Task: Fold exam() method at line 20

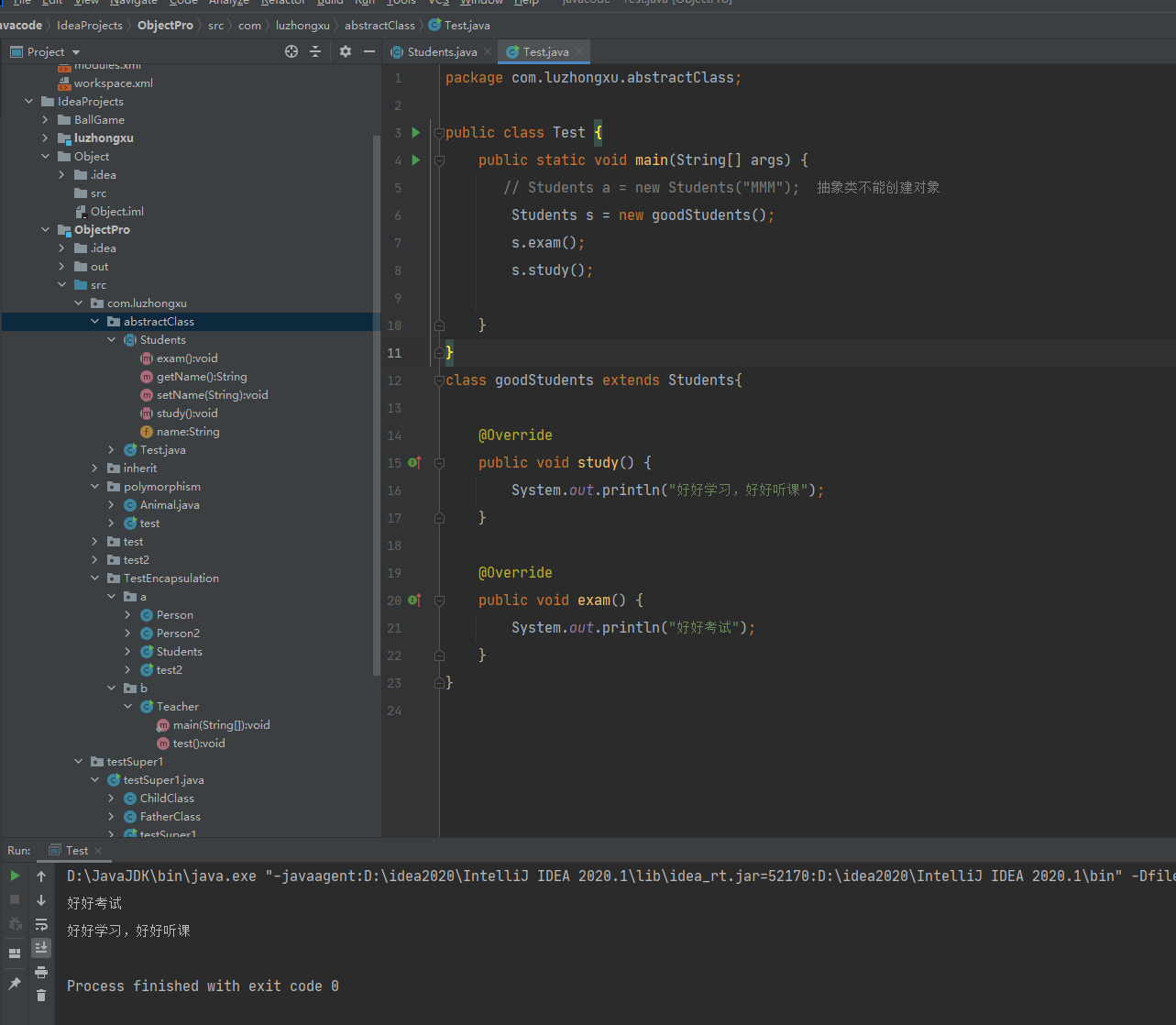Action: coord(439,601)
